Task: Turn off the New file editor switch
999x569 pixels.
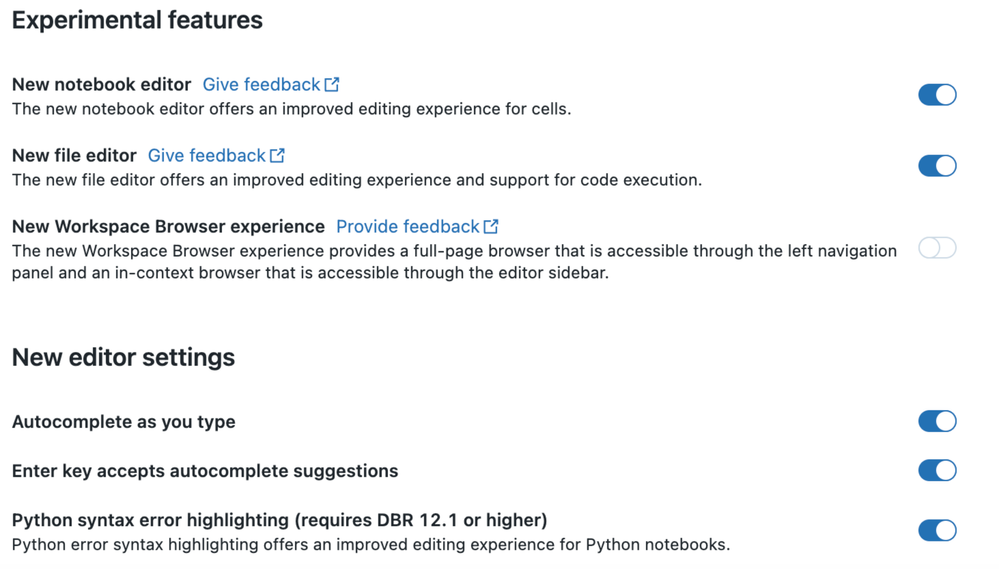Action: point(937,166)
